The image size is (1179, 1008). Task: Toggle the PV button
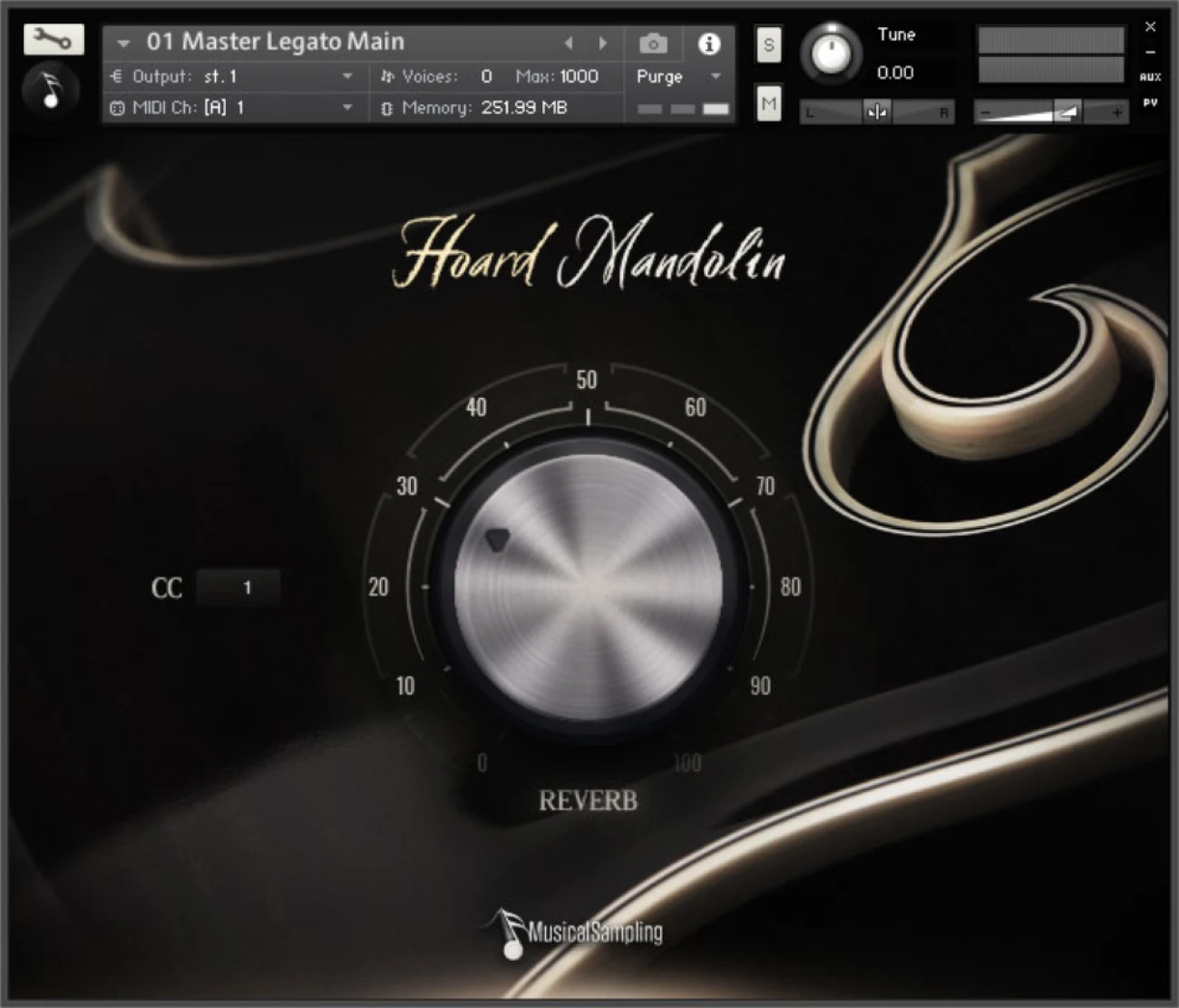point(1150,102)
